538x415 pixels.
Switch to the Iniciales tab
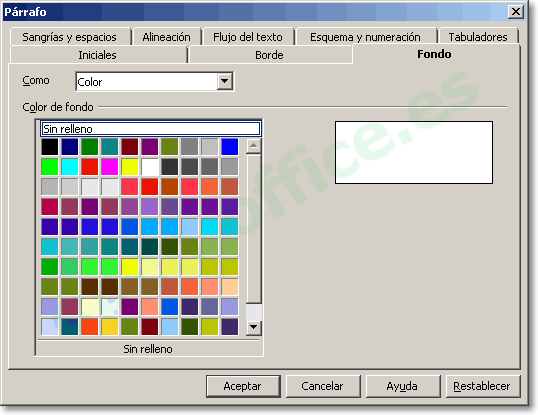point(97,55)
